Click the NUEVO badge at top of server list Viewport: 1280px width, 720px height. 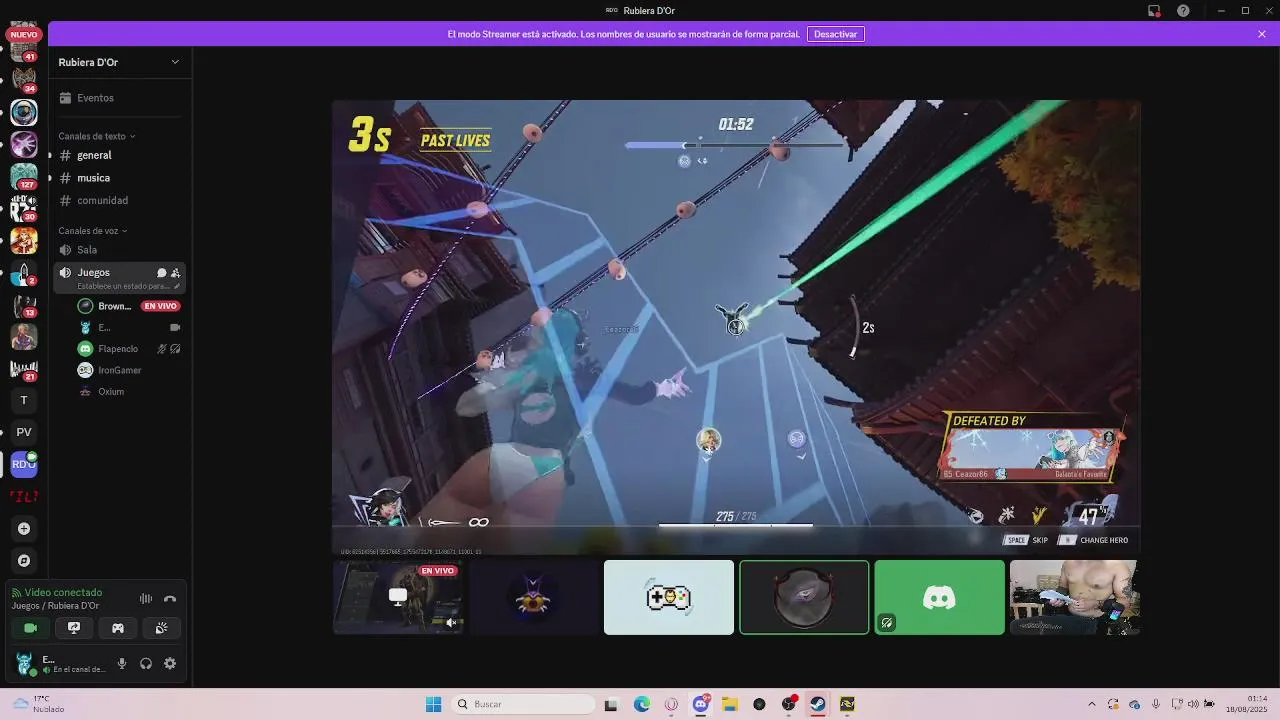pyautogui.click(x=24, y=34)
